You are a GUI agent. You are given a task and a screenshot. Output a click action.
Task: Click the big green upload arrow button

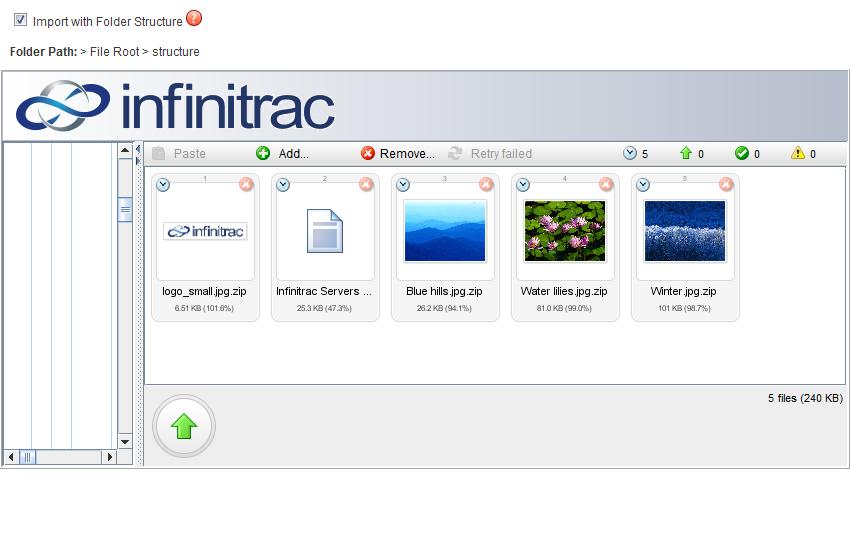[x=184, y=426]
